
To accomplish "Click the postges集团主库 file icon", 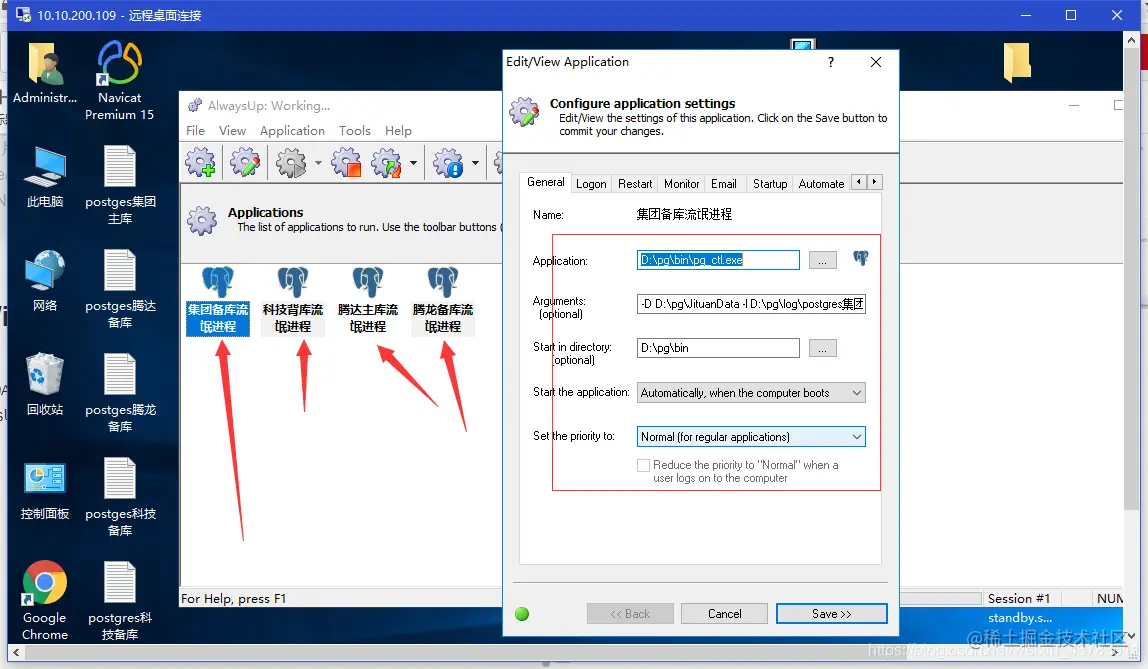I will [120, 185].
